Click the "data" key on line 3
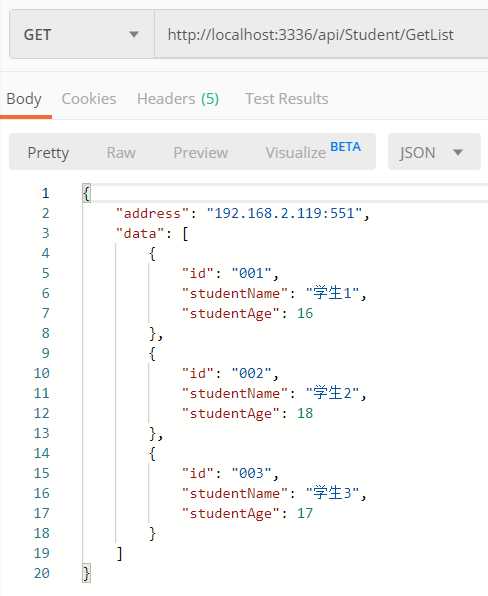This screenshot has width=488, height=596. [x=140, y=233]
